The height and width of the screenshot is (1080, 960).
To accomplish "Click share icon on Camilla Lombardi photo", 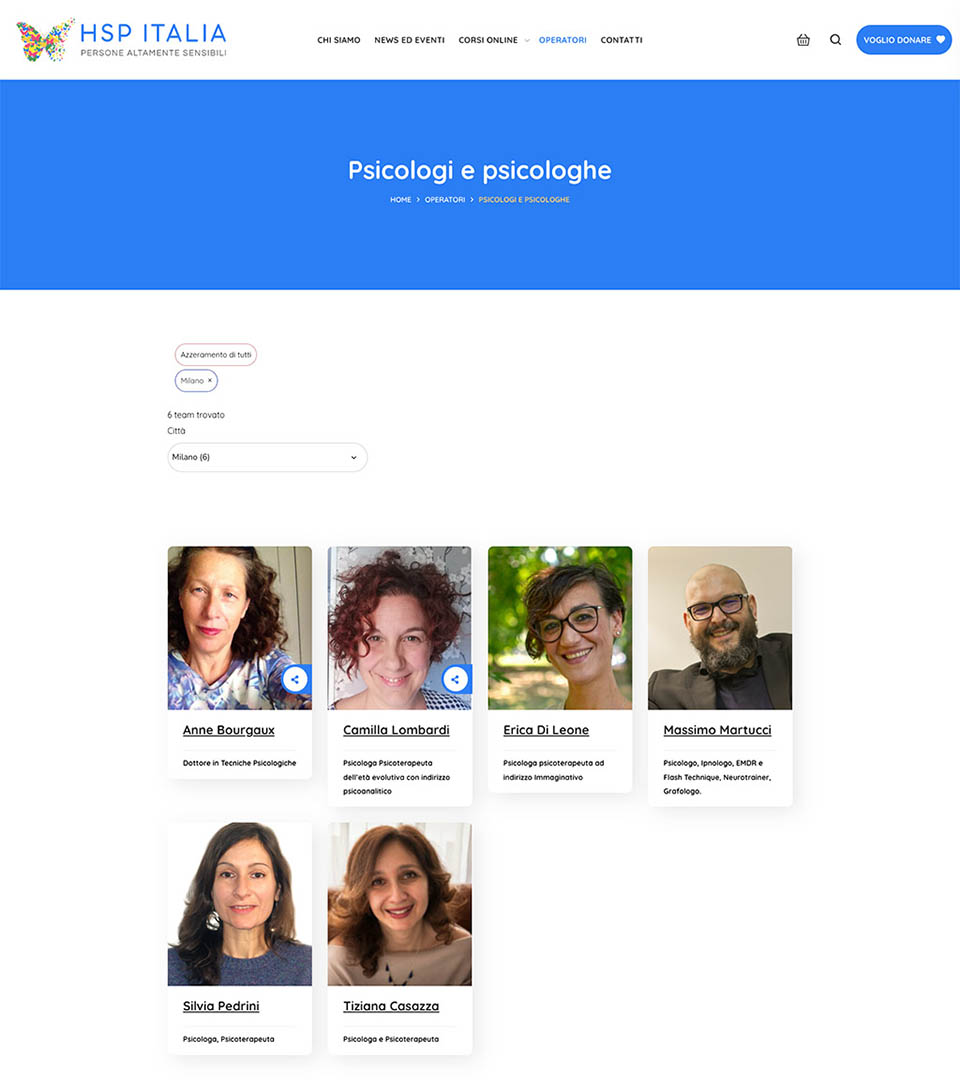I will [x=455, y=679].
